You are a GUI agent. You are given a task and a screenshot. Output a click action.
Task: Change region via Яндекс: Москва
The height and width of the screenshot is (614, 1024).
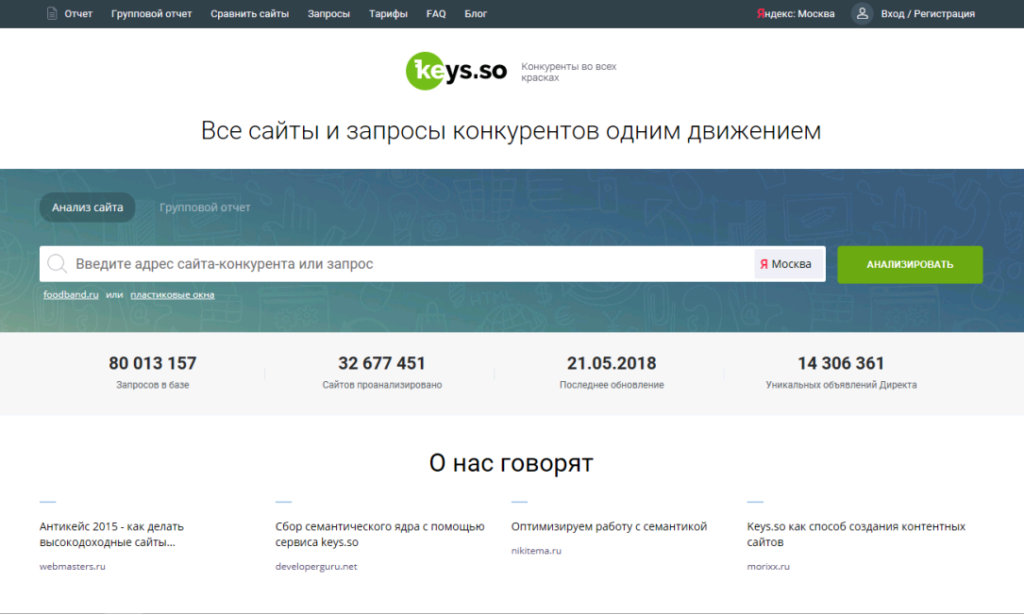(x=795, y=14)
